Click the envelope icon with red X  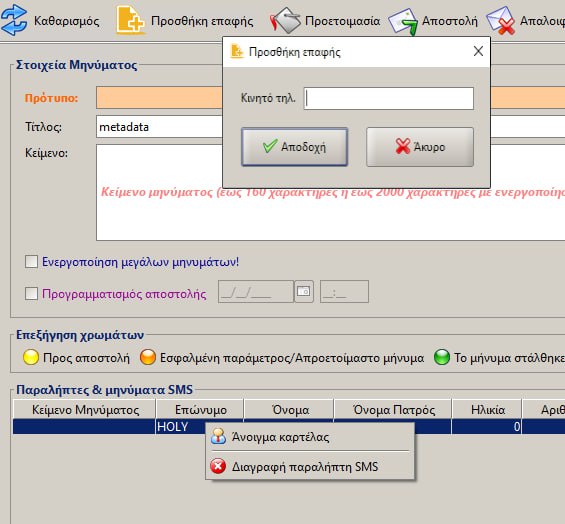(x=501, y=21)
